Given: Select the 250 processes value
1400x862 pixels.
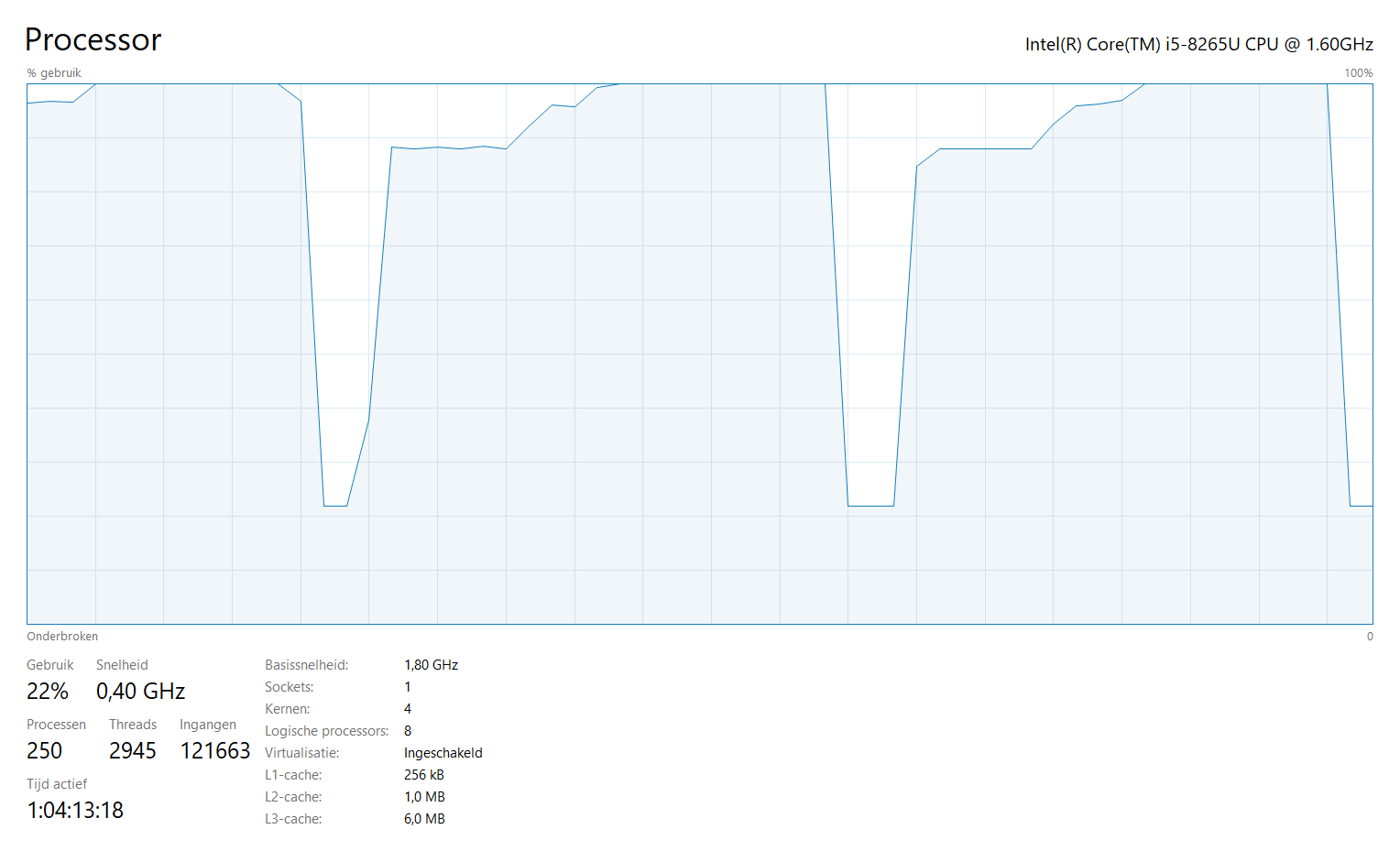Looking at the screenshot, I should (x=44, y=750).
